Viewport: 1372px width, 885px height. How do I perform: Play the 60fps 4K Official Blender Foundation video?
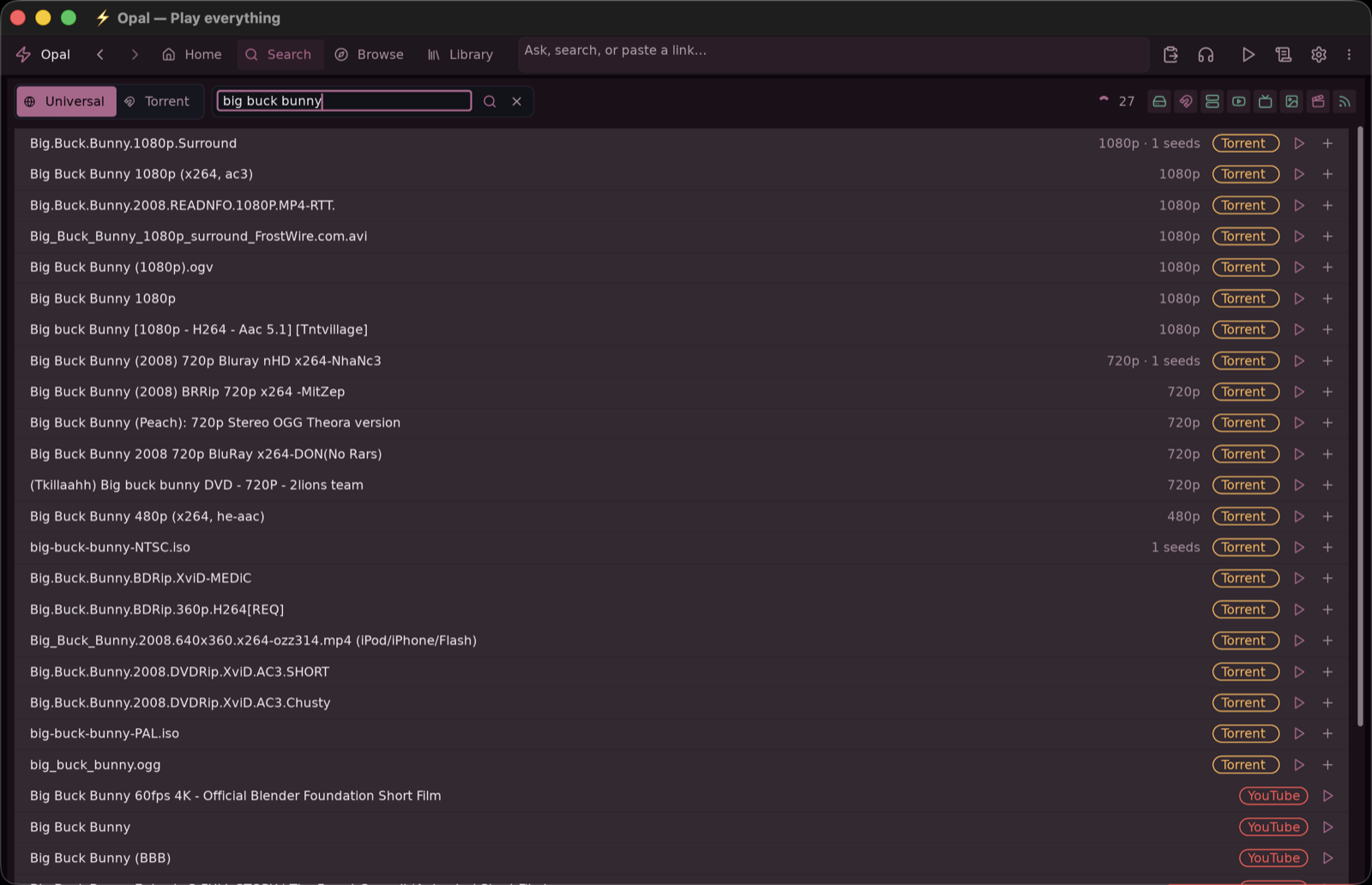pyautogui.click(x=1327, y=796)
